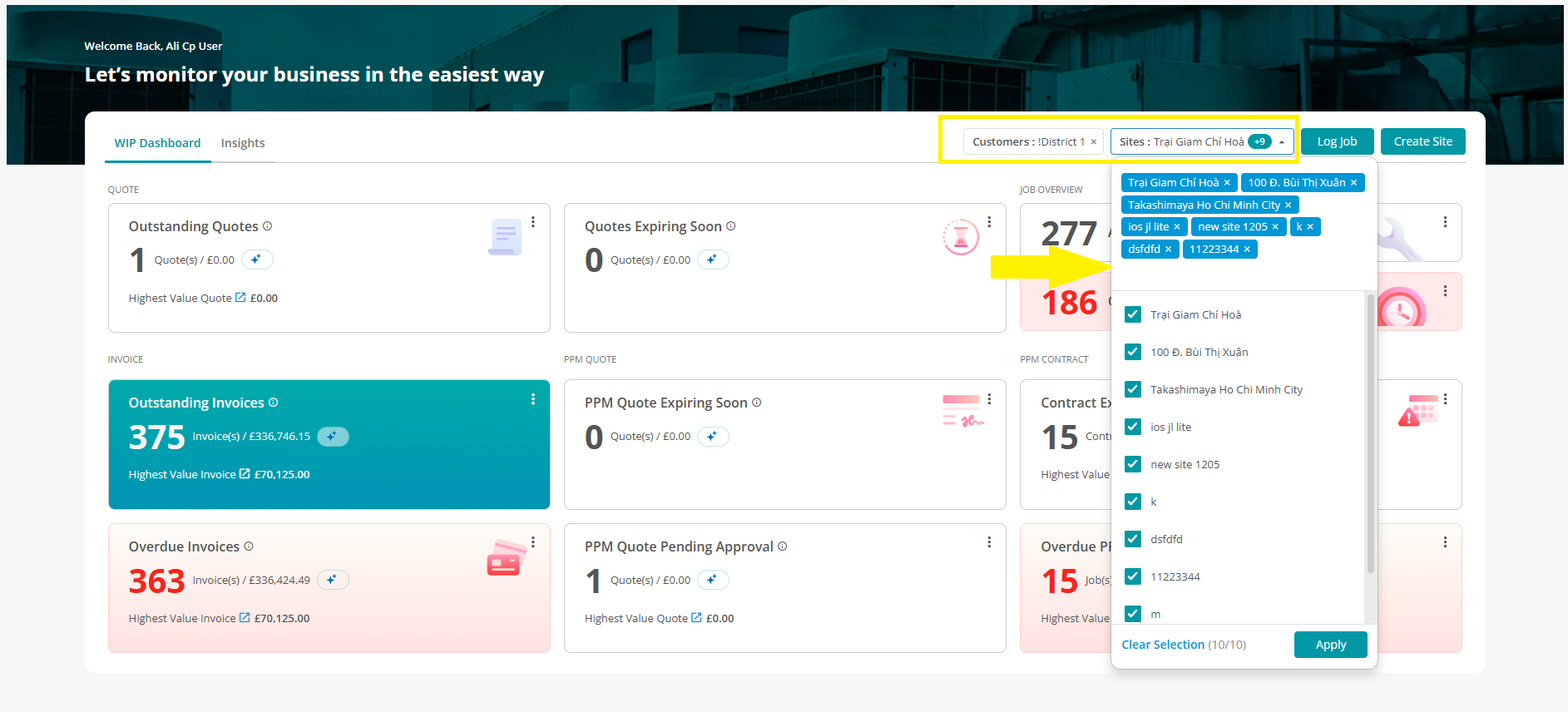Click AI sparkle icon on PPM Quote Pending Approval

click(x=713, y=580)
